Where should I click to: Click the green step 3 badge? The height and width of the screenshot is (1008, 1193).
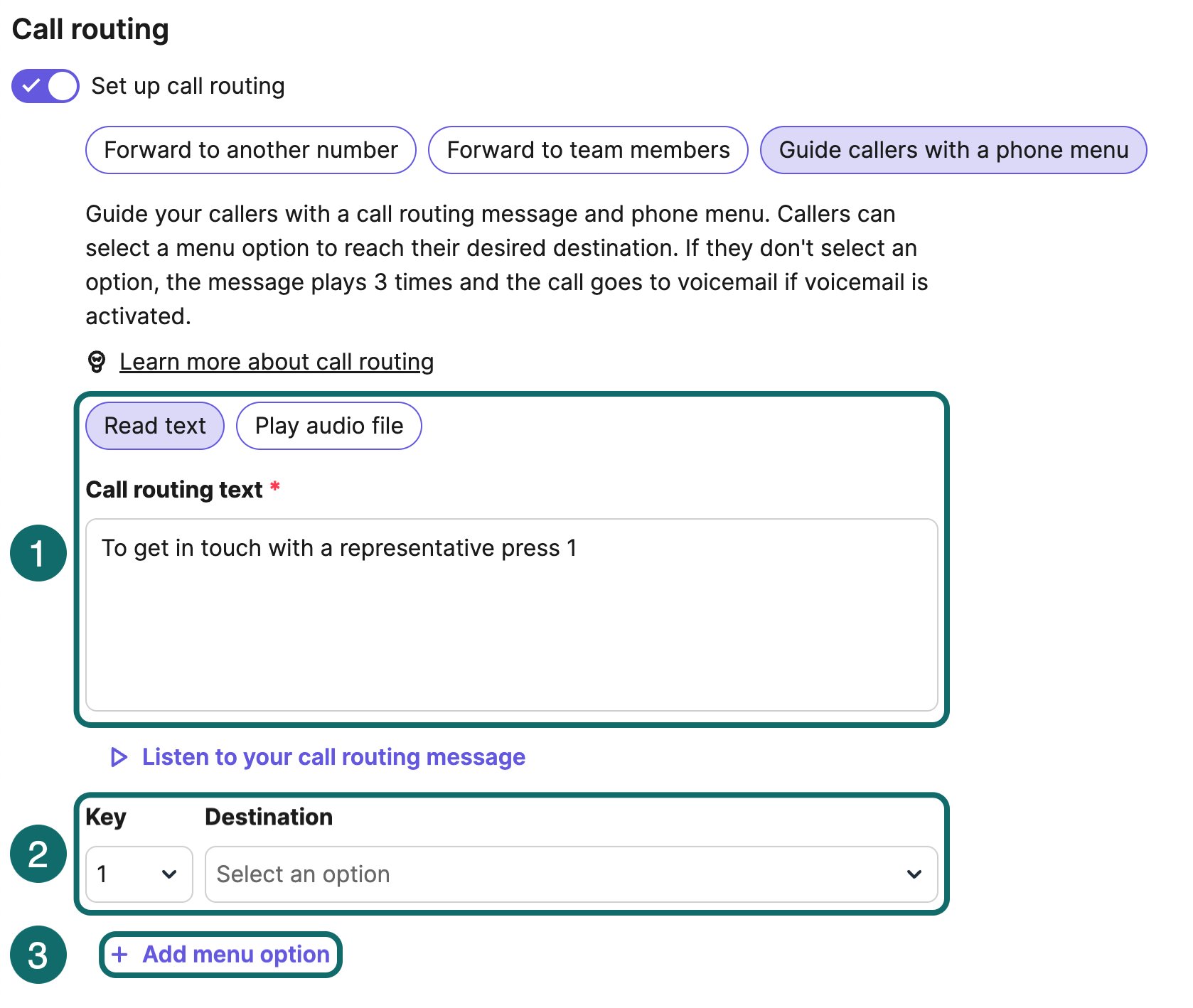pos(38,955)
